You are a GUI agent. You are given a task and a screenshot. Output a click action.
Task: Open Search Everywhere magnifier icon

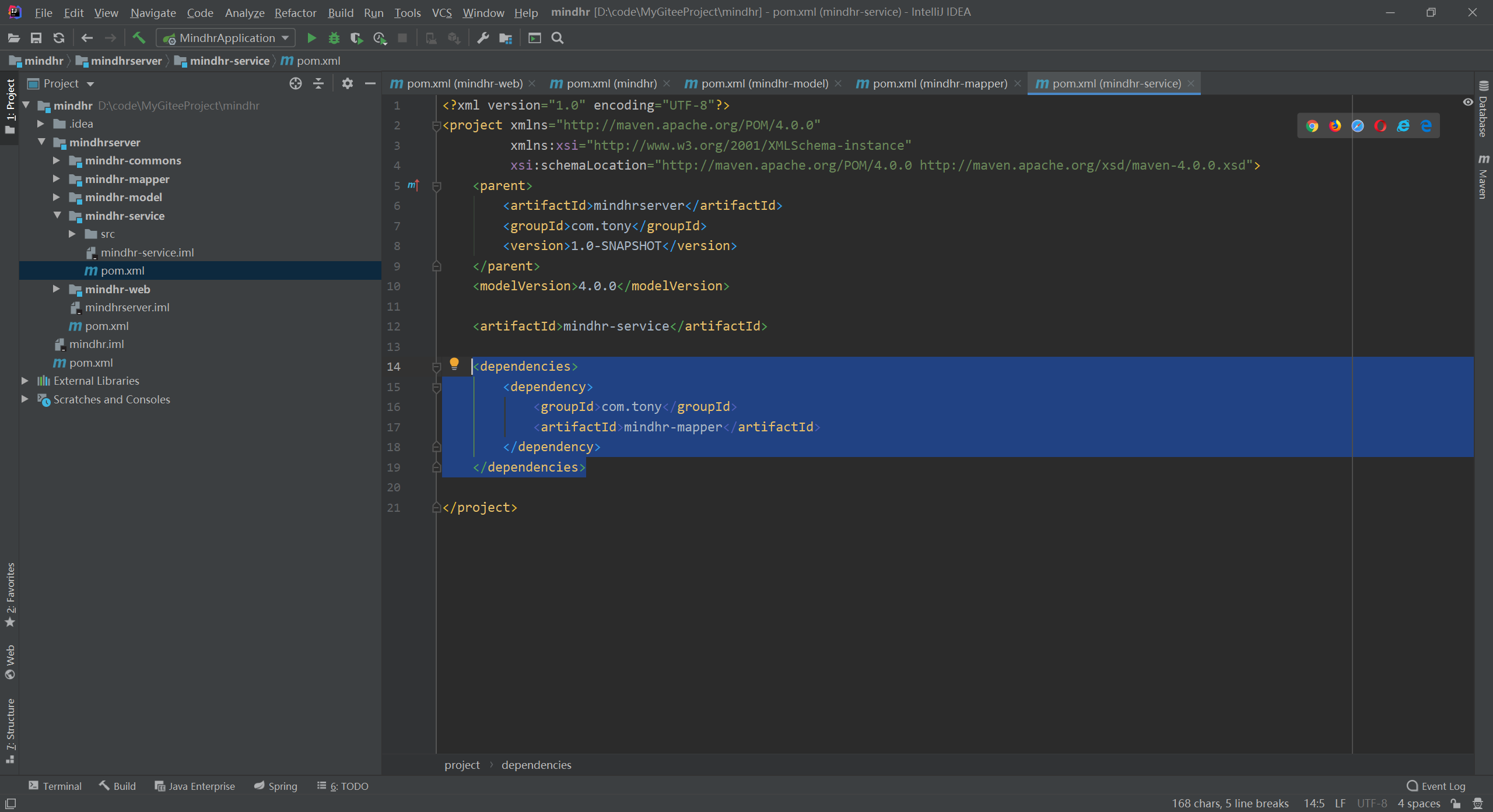558,38
